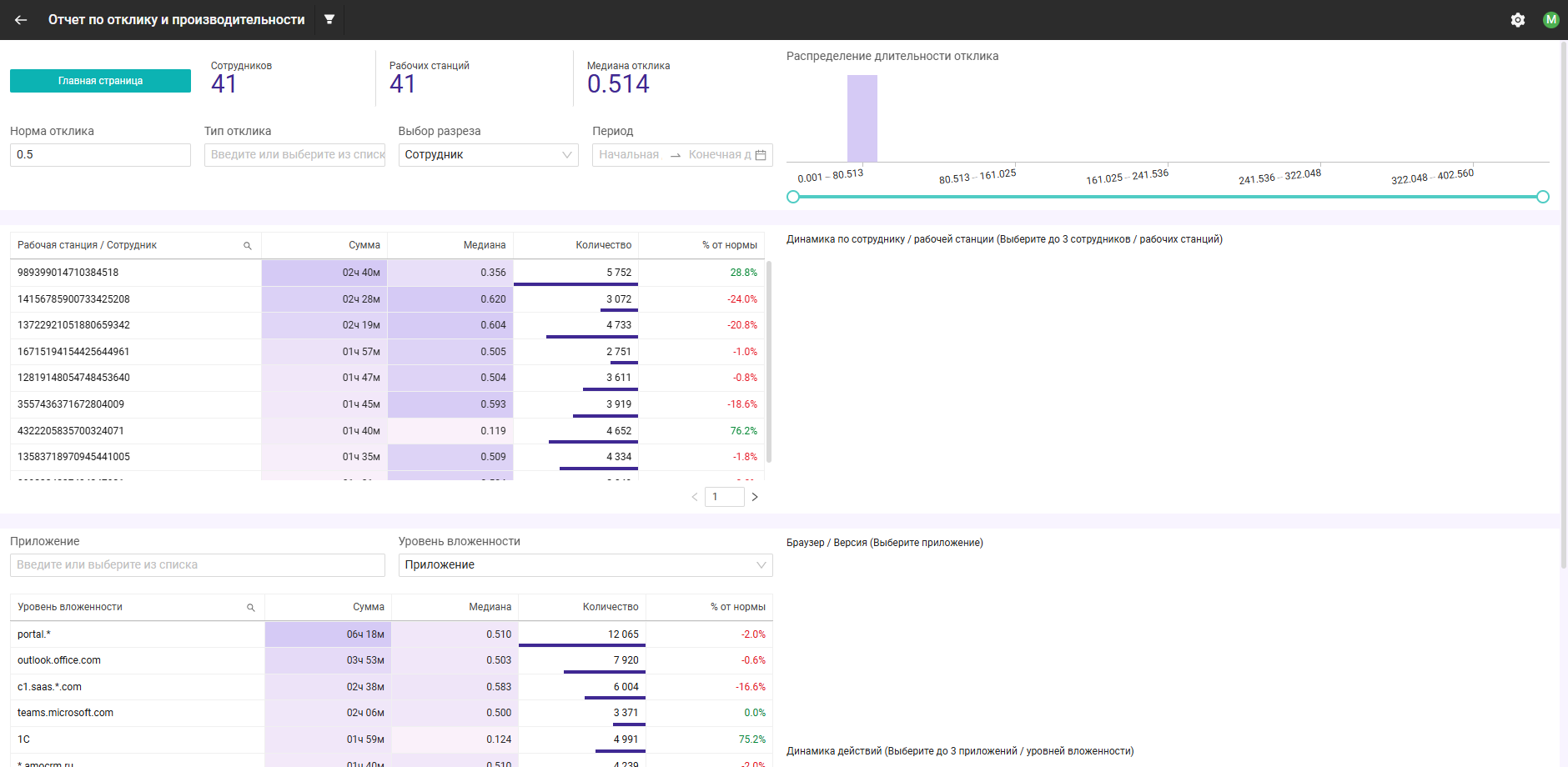The image size is (1568, 767).
Task: Open settings gear icon
Action: coord(1518,20)
